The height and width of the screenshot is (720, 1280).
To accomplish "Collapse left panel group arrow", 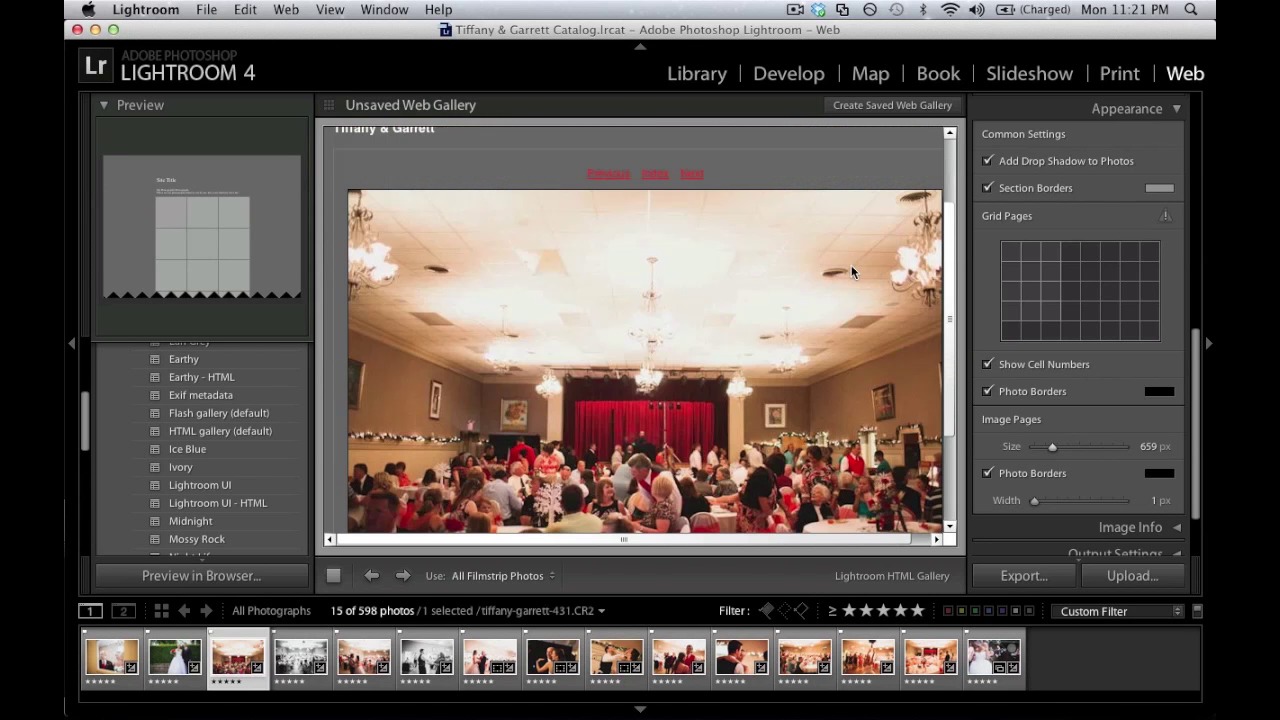I will tap(71, 343).
